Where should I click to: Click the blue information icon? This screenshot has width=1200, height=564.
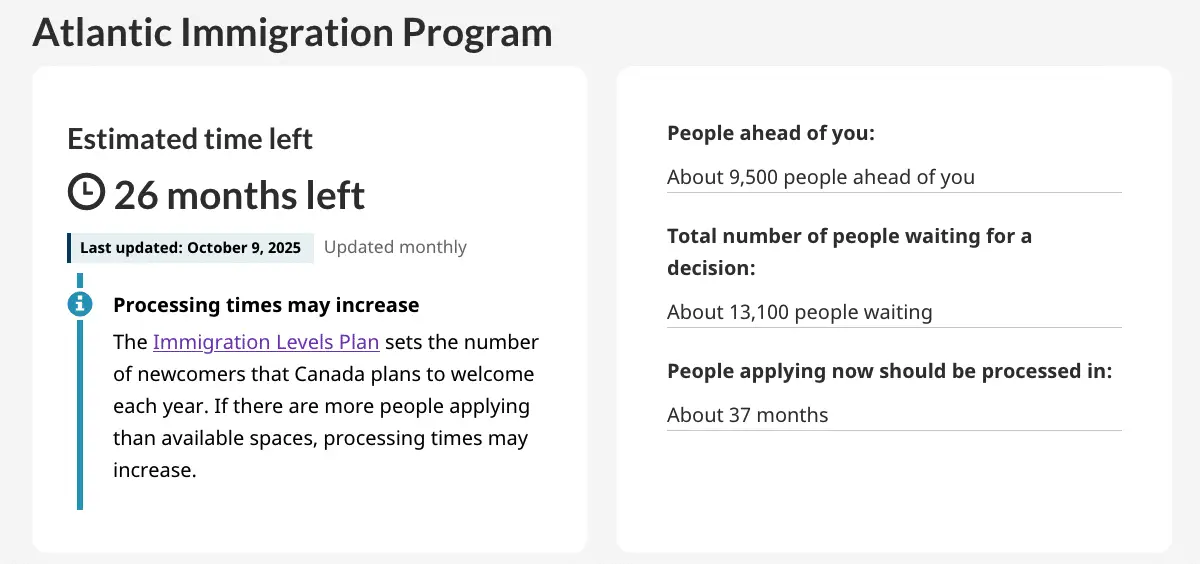click(x=80, y=304)
